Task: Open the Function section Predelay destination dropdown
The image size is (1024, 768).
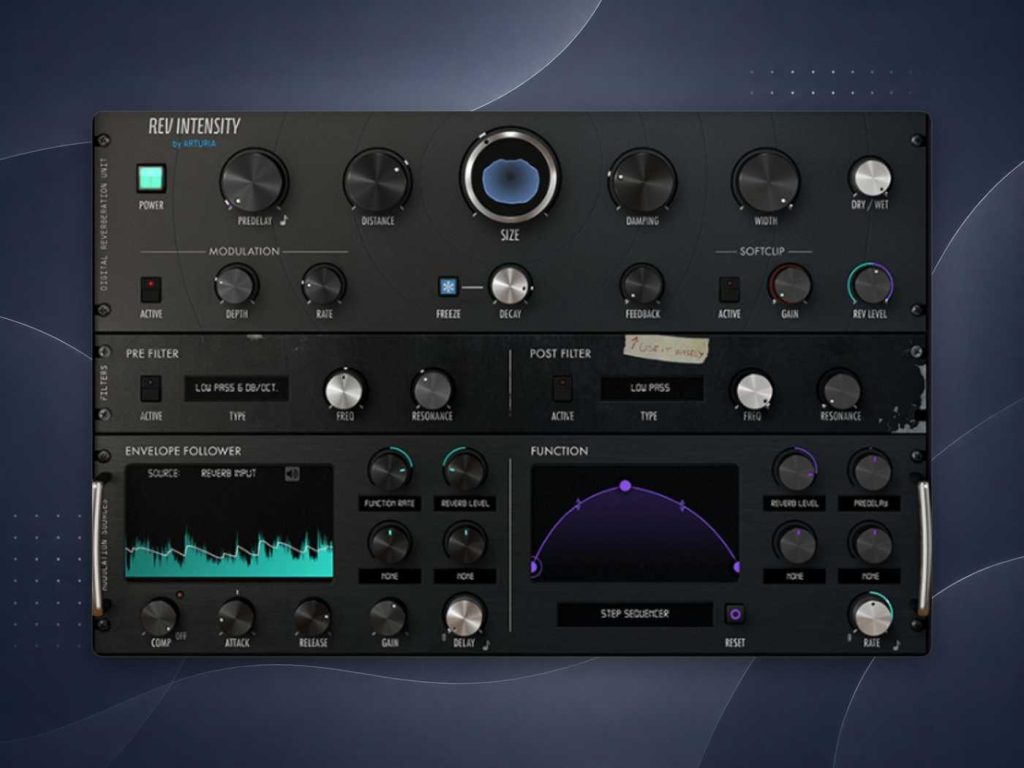Action: point(871,504)
